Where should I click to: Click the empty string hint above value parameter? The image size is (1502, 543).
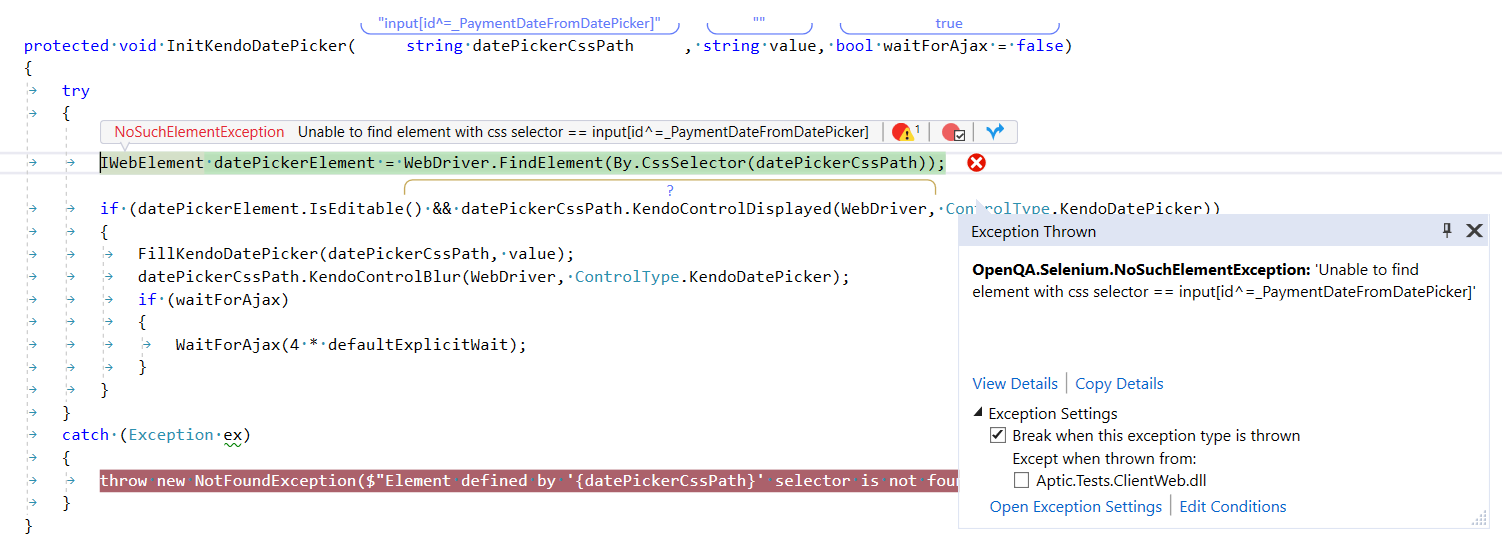pyautogui.click(x=759, y=23)
